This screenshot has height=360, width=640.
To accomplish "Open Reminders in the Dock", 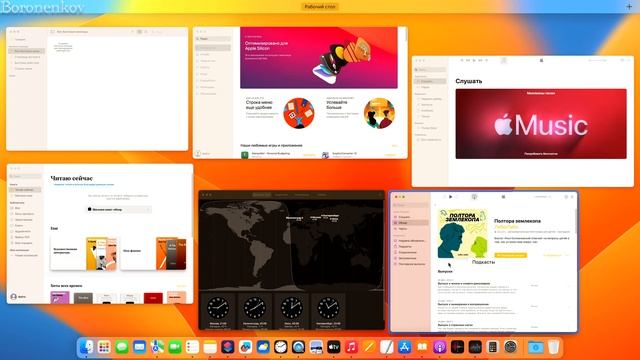I will coord(192,347).
